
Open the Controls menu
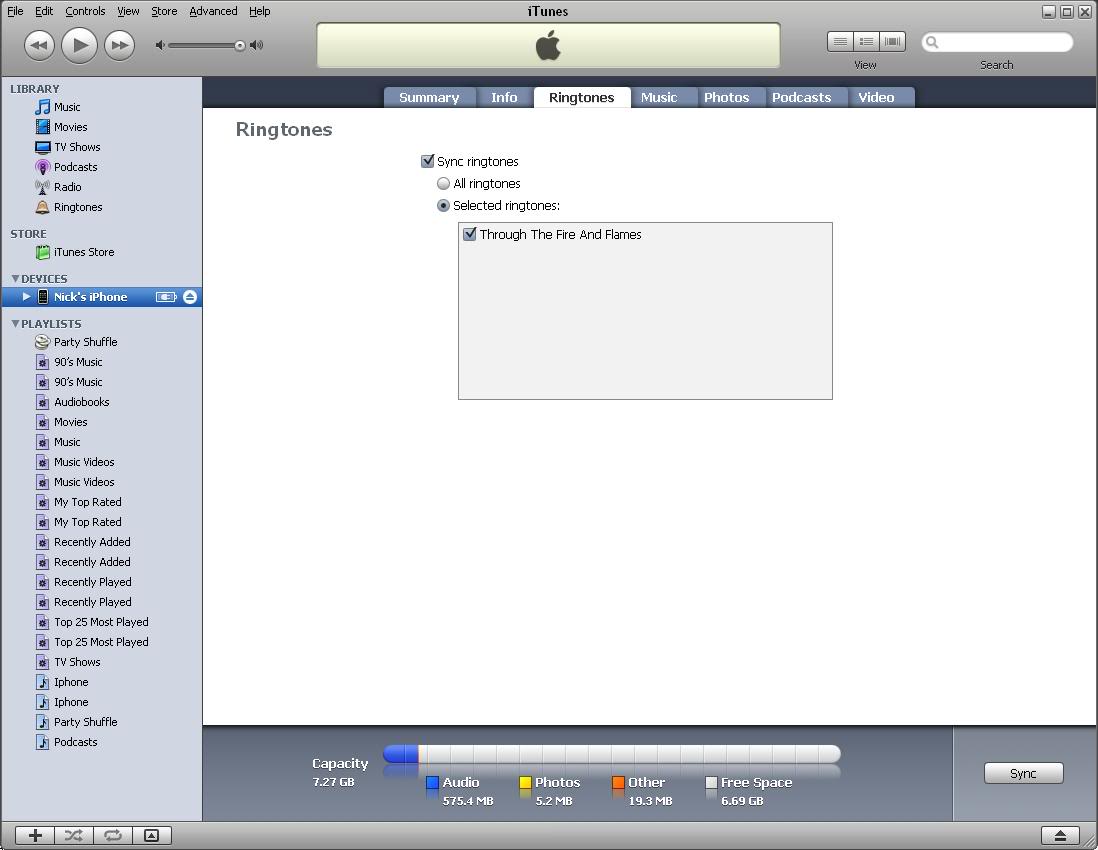[85, 11]
